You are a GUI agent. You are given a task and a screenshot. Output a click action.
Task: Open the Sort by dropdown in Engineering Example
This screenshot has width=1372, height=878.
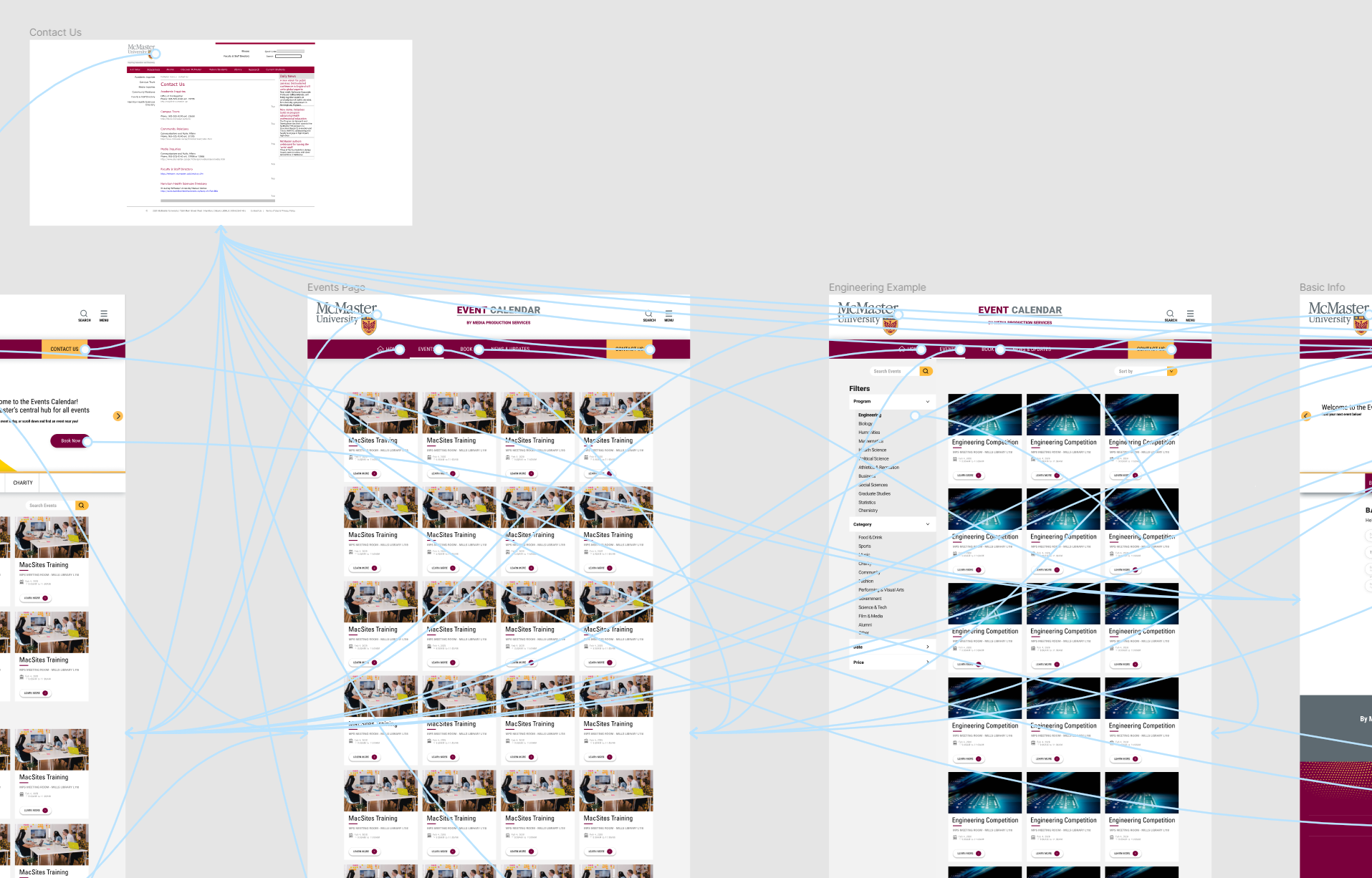click(x=1147, y=371)
